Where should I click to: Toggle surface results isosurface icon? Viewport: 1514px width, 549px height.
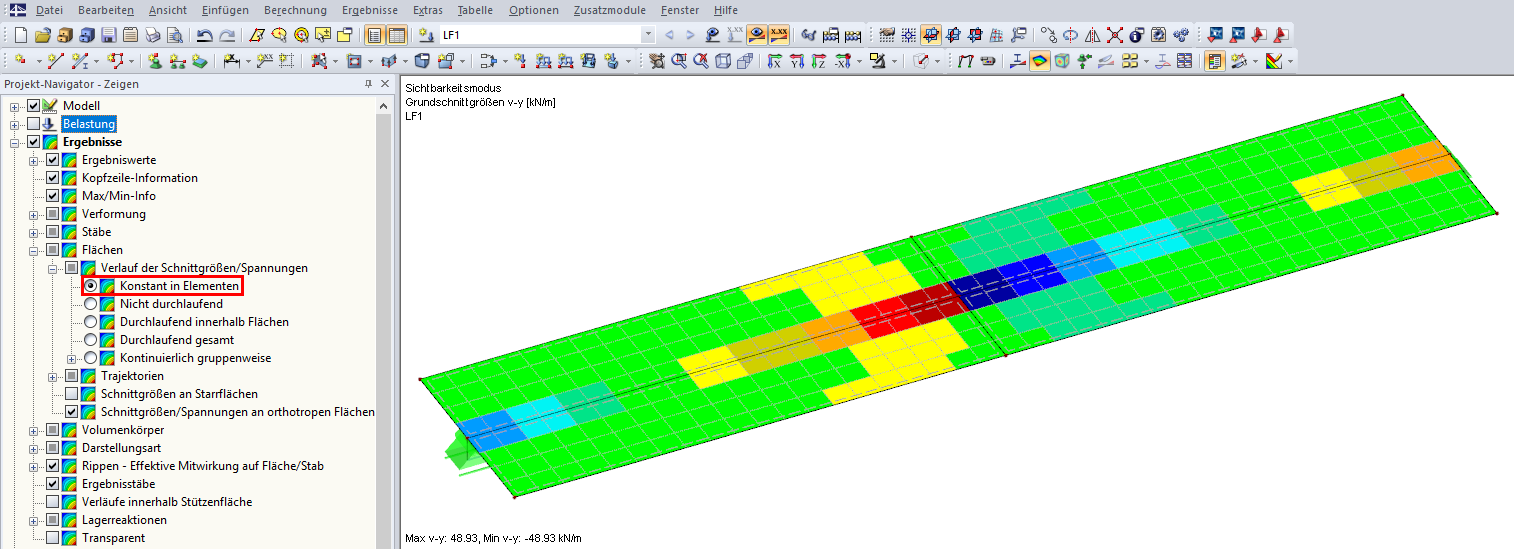(1040, 61)
